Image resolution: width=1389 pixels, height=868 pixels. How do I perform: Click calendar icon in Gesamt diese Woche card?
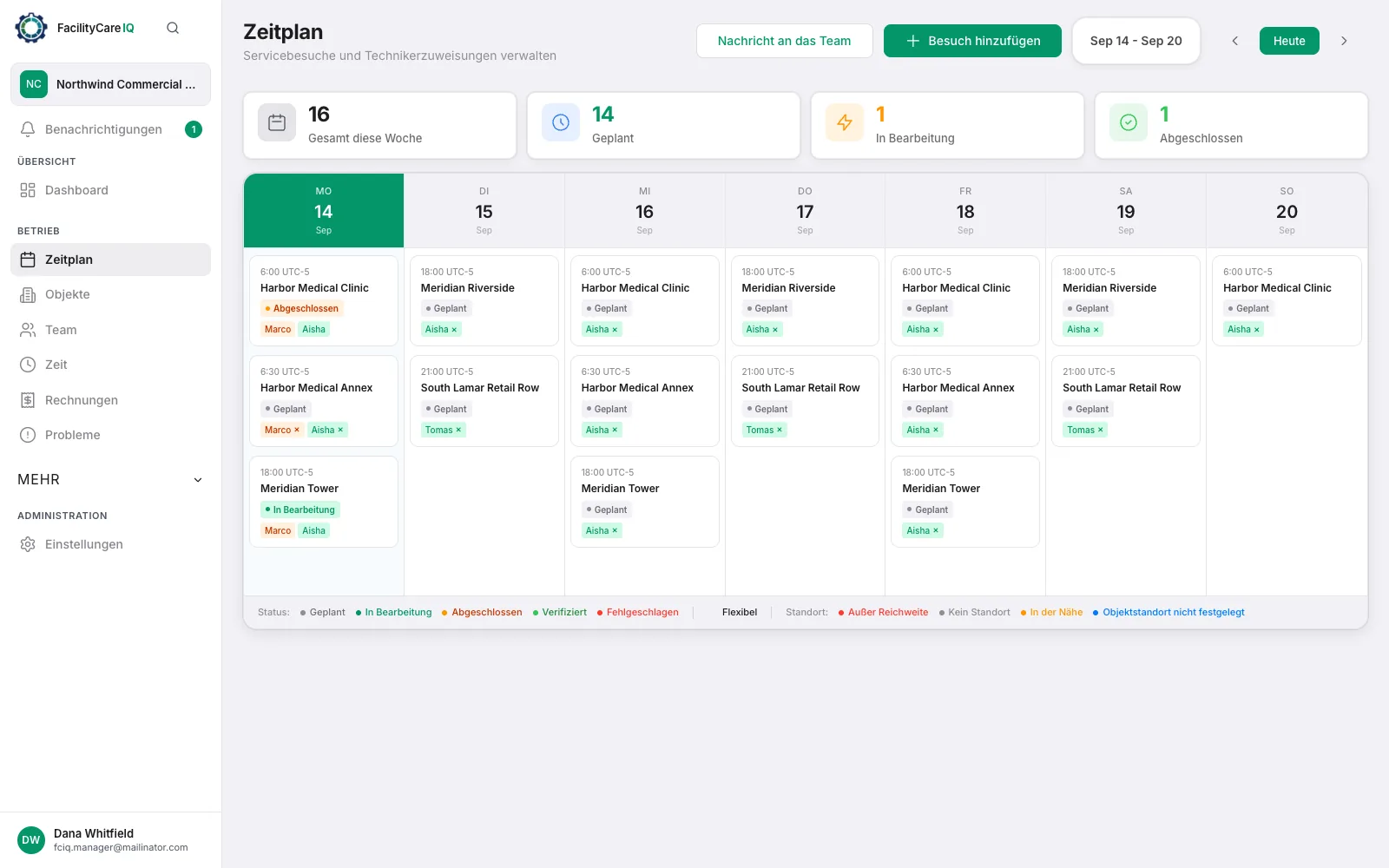click(277, 122)
